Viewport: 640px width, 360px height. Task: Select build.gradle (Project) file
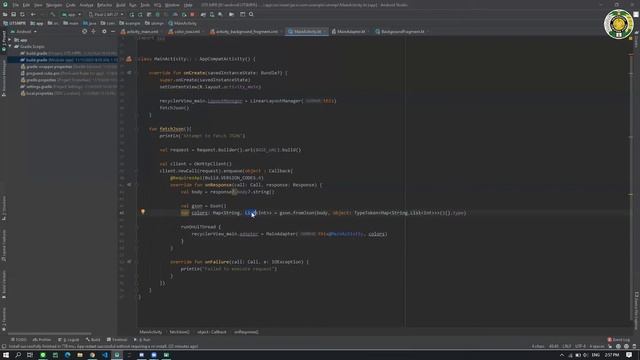69,53
